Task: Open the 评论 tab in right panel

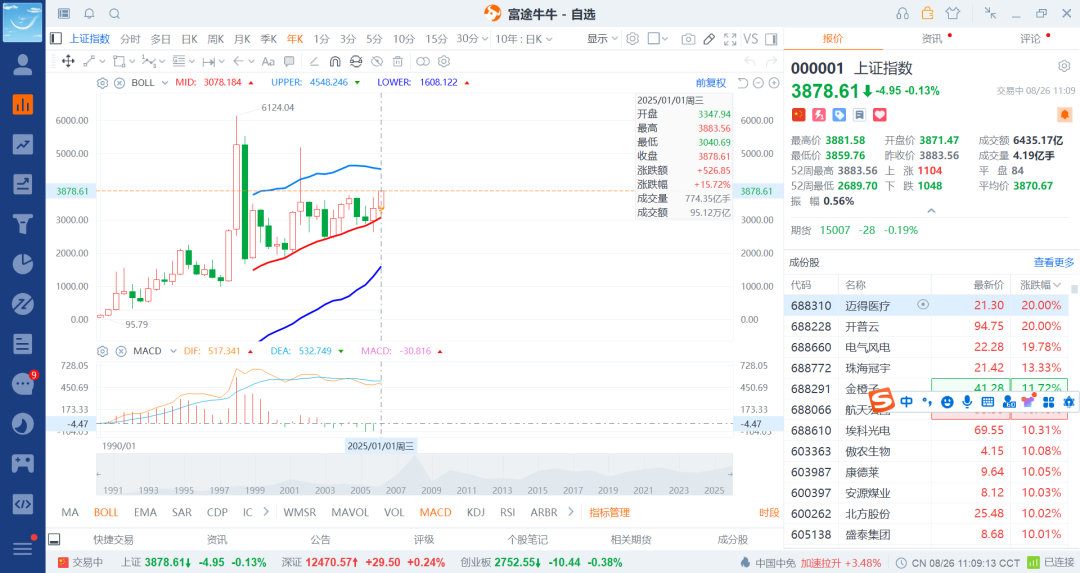Action: coord(1030,39)
